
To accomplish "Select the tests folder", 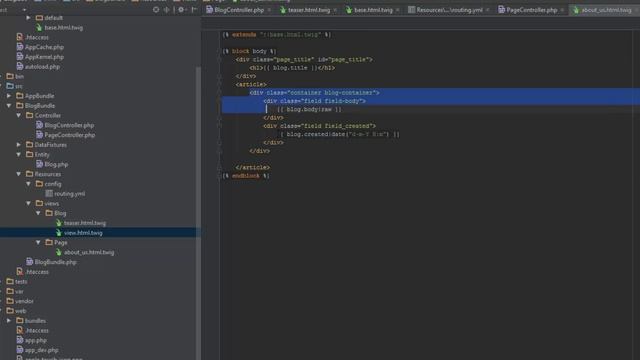I will pos(21,282).
